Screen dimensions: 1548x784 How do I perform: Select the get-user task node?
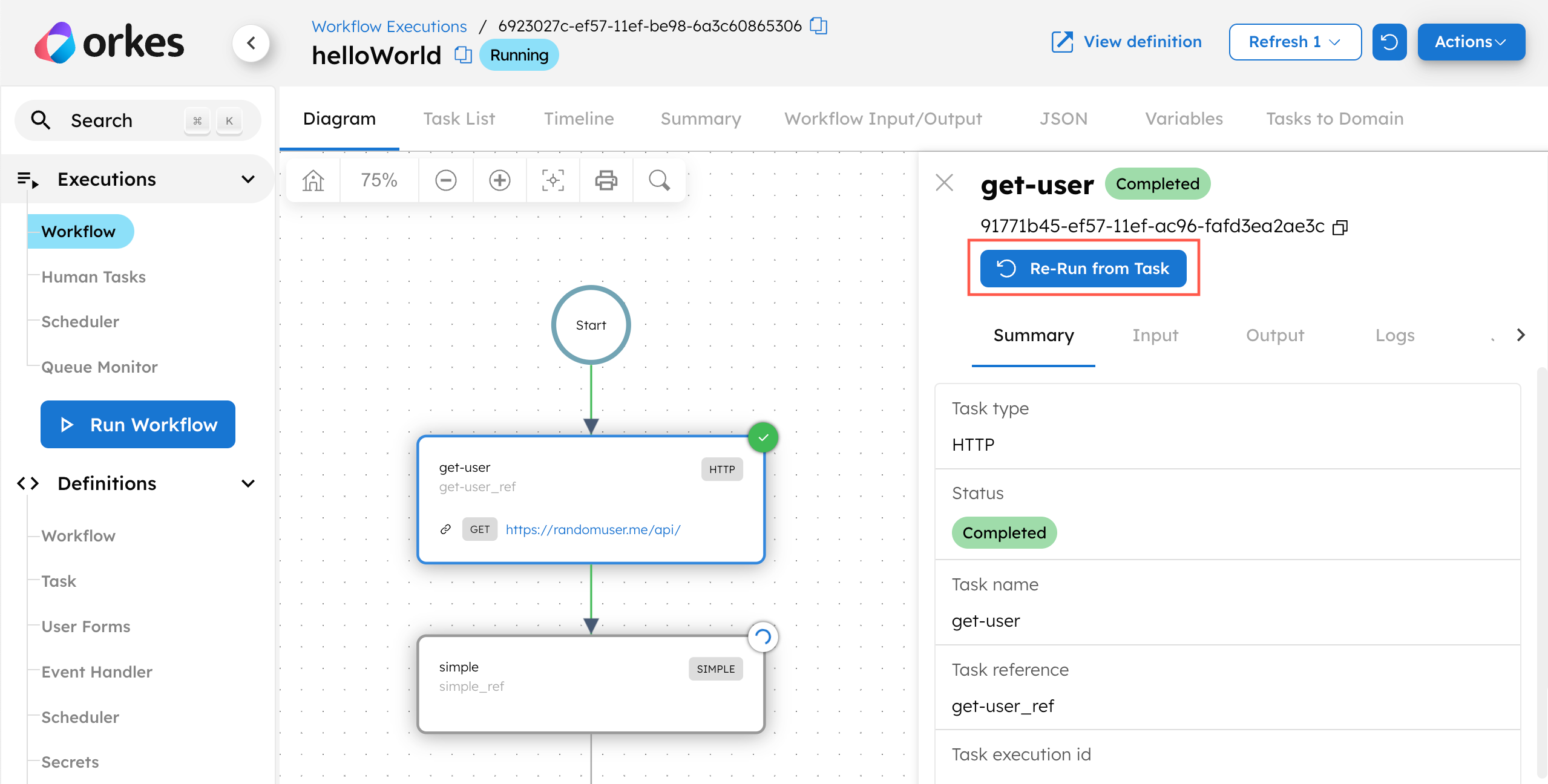tap(591, 500)
